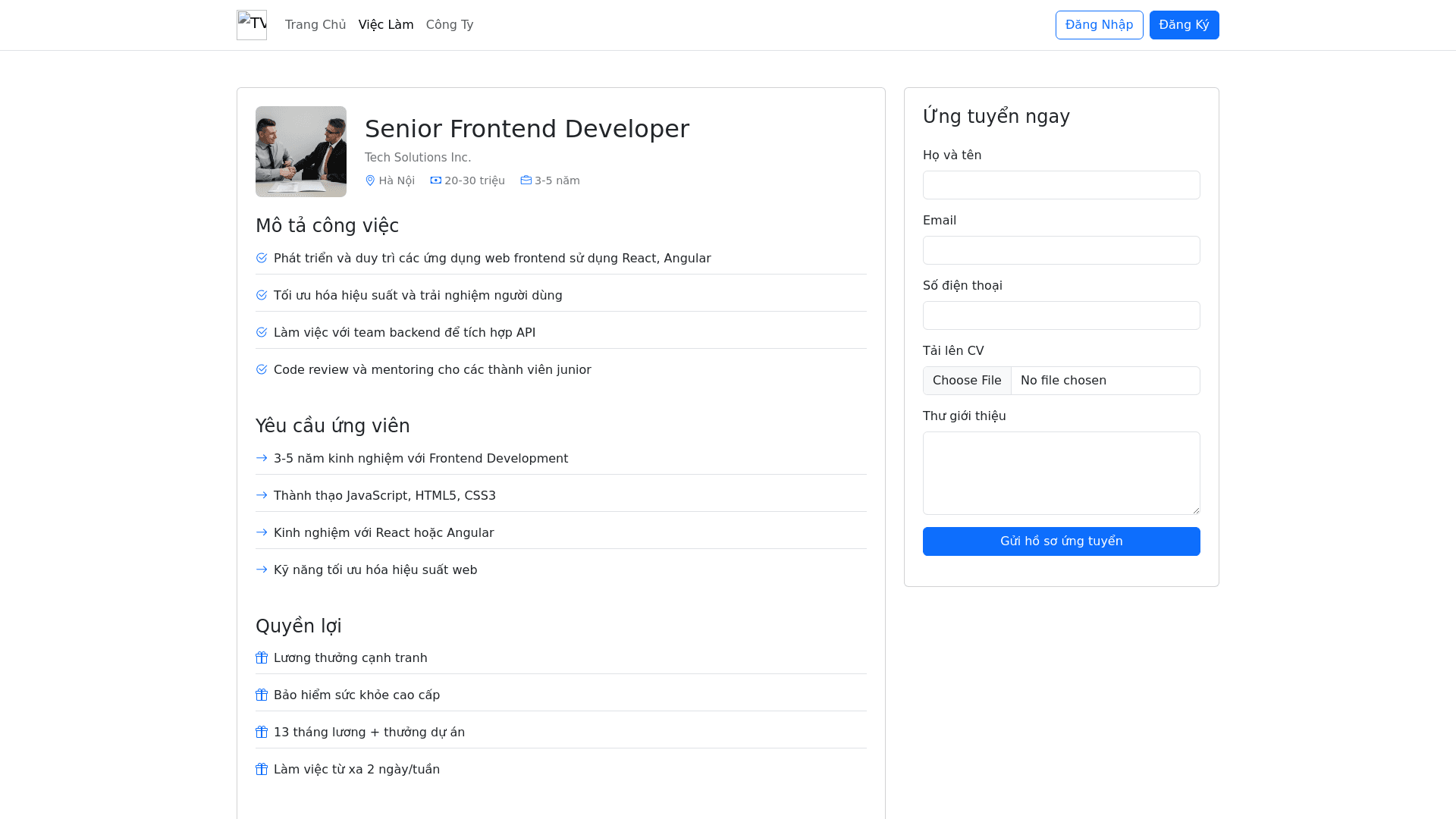This screenshot has width=1456, height=819.
Task: Click the experience briefcase icon
Action: pos(526,180)
